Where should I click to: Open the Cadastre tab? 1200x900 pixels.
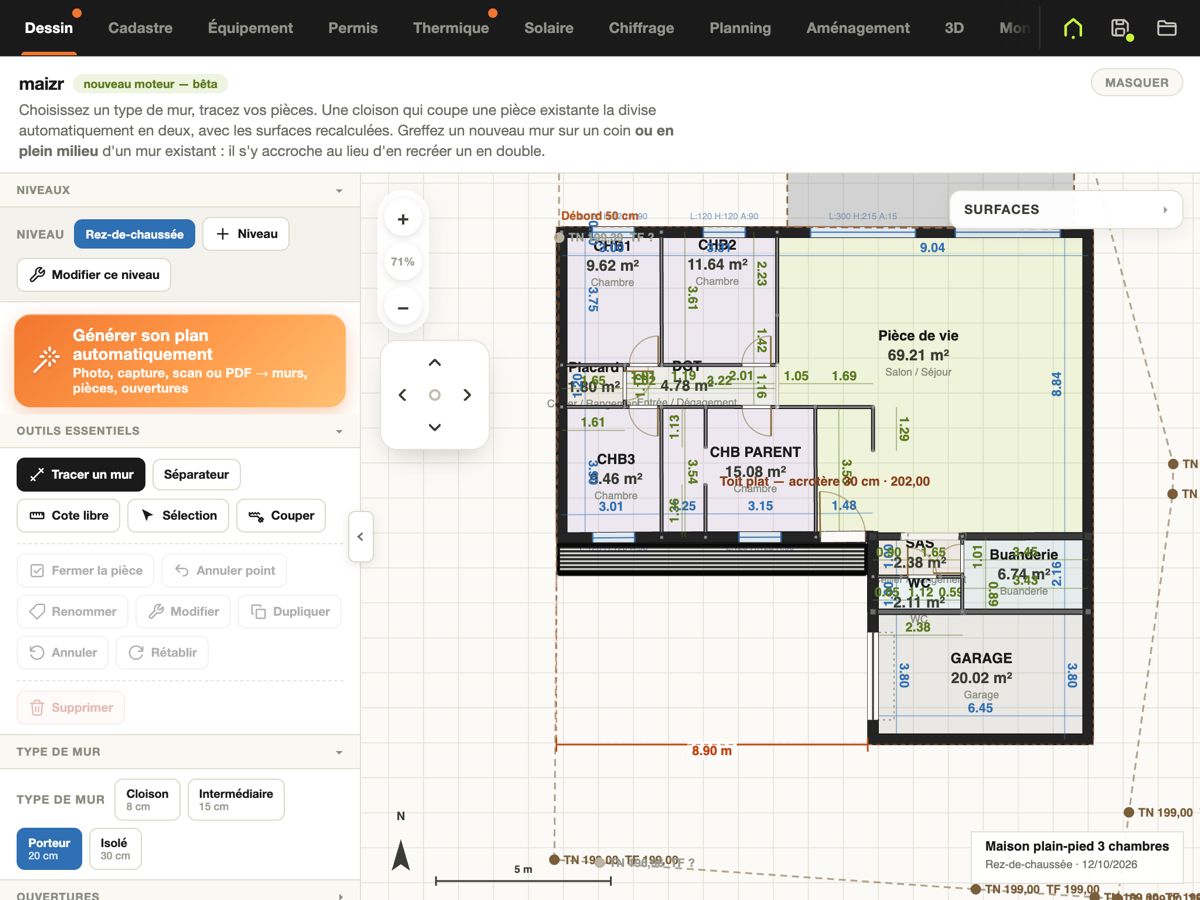140,28
